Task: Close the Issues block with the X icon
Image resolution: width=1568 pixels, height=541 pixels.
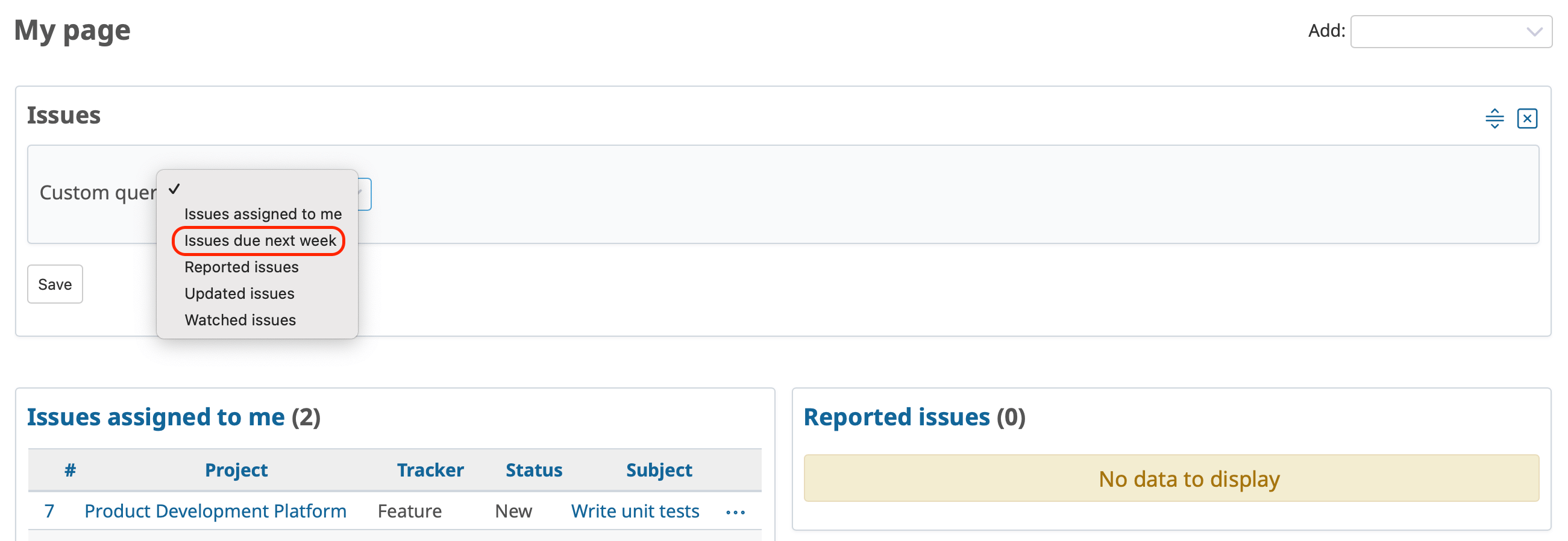Action: point(1526,119)
